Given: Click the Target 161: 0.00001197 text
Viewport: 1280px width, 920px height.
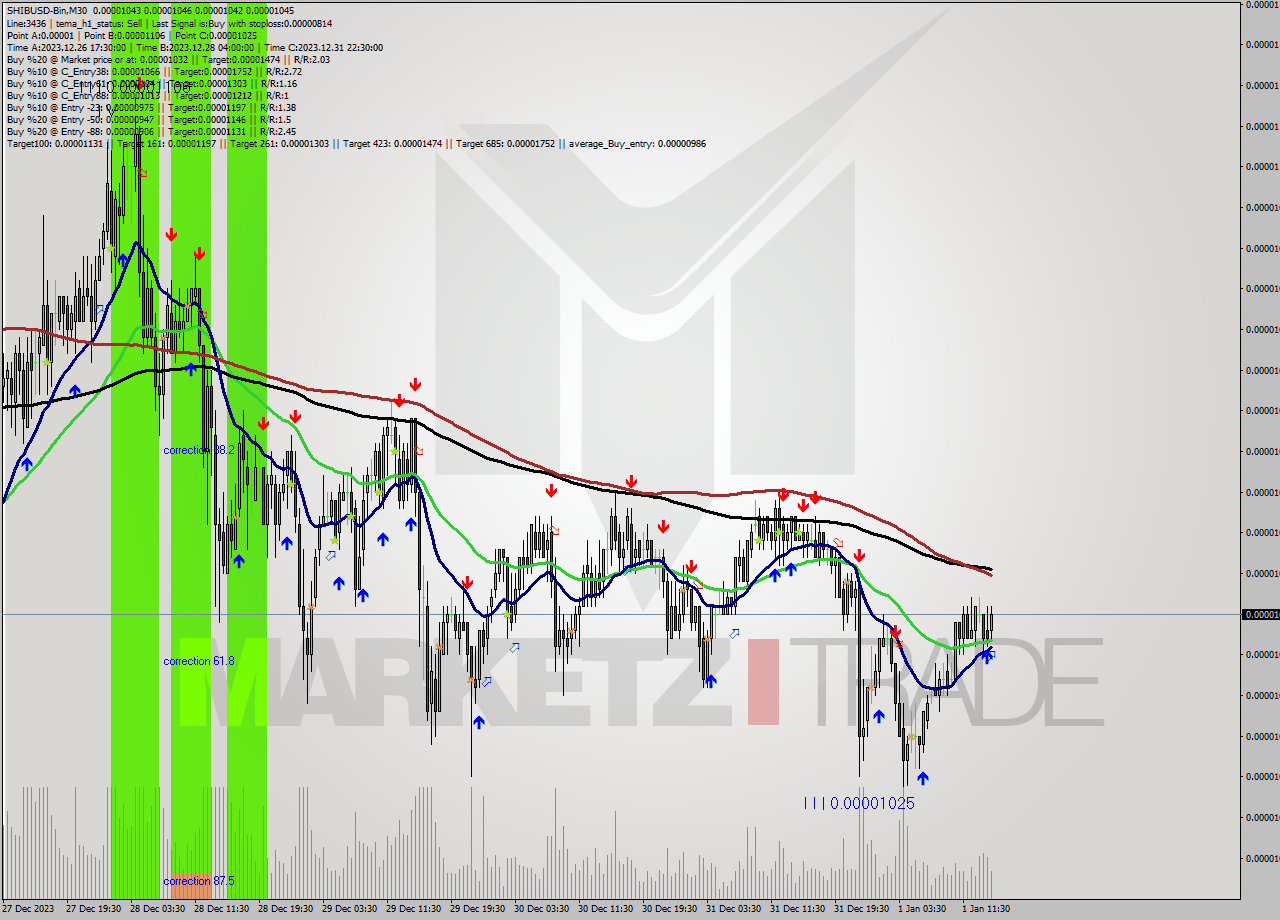Looking at the screenshot, I should [x=167, y=143].
